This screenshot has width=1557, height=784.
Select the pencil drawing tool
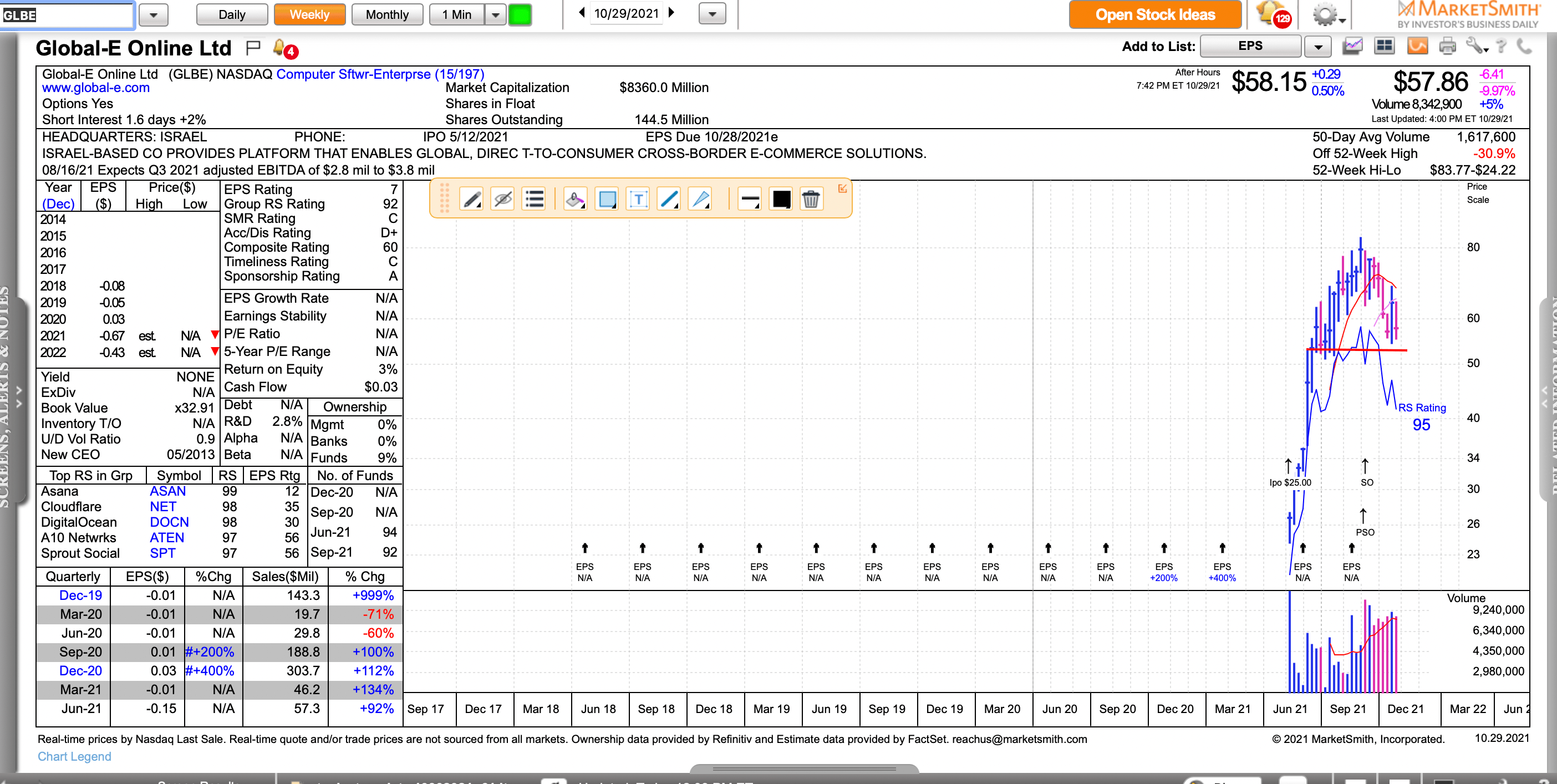point(471,198)
